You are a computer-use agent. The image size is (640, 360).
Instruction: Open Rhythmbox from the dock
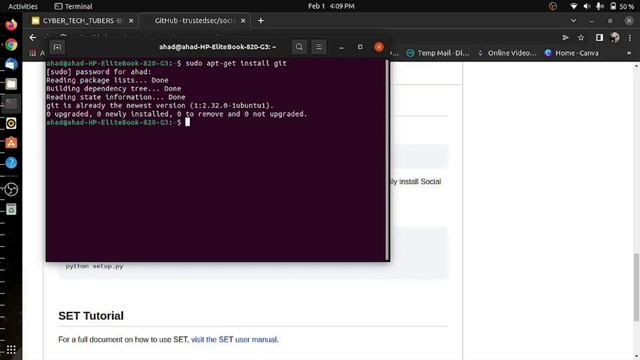tap(11, 123)
